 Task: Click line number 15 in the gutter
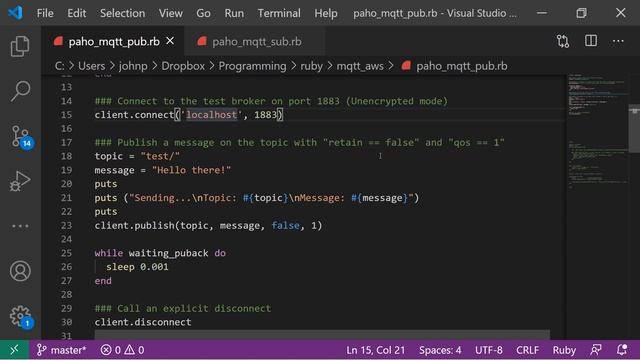click(x=66, y=115)
